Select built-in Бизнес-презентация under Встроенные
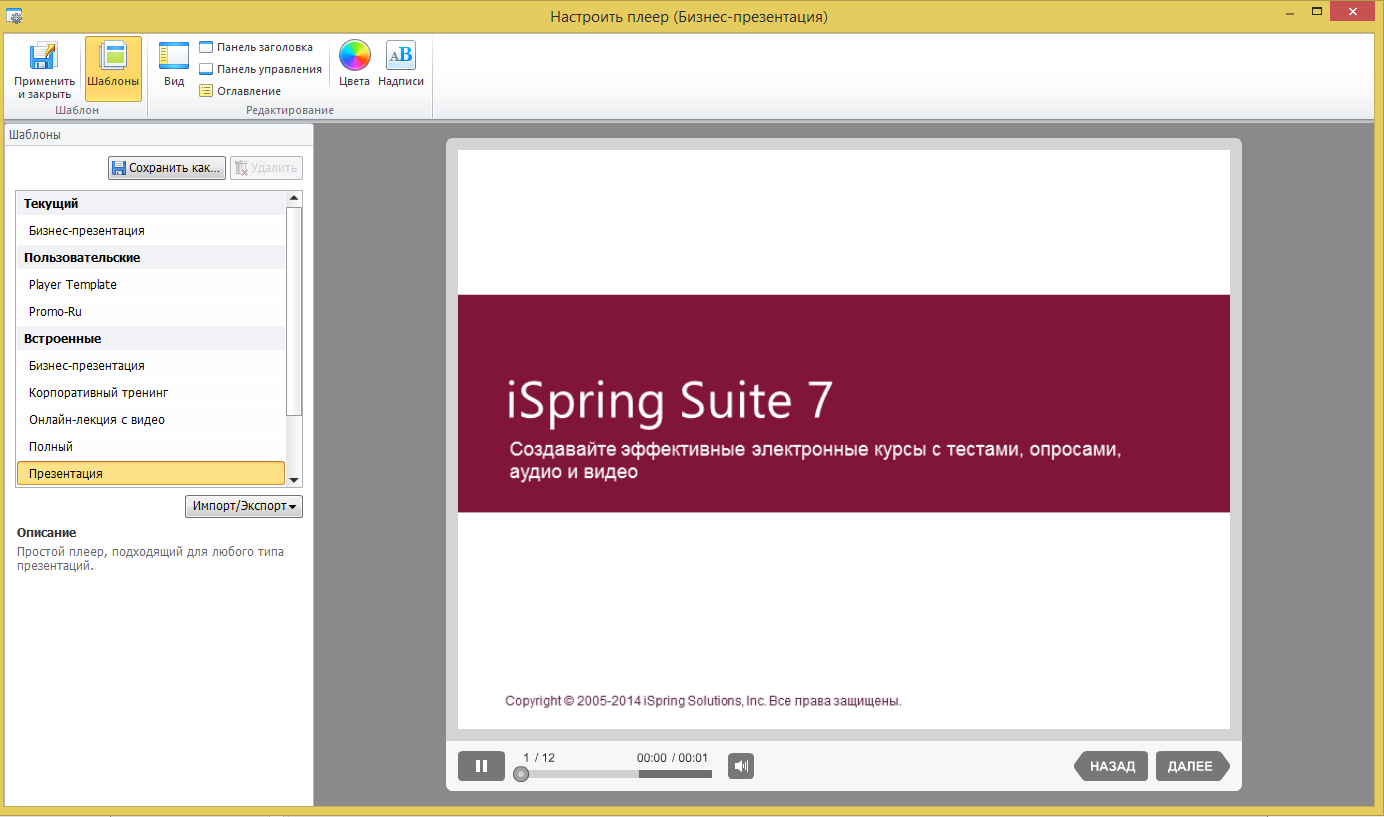The height and width of the screenshot is (817, 1384). 151,366
